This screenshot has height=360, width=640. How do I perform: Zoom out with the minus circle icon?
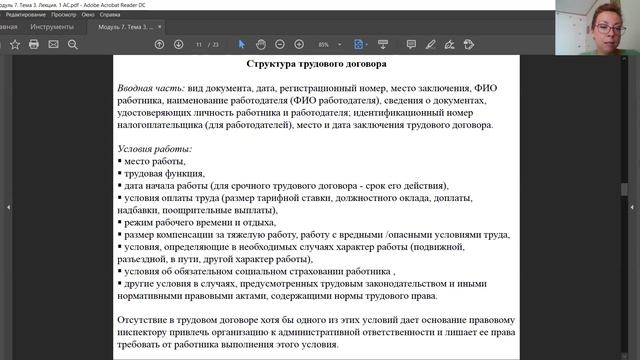[280, 44]
